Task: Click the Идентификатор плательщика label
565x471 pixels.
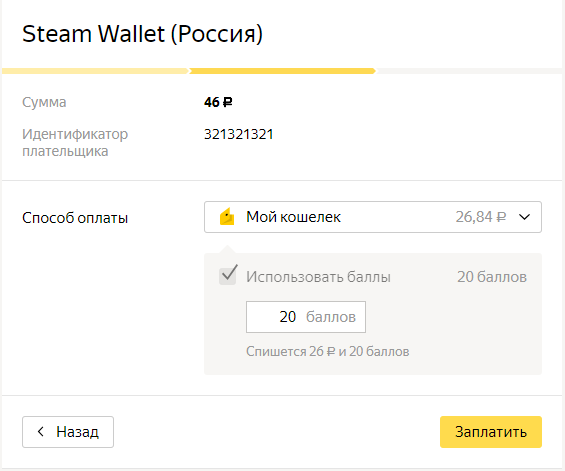Action: pyautogui.click(x=75, y=142)
